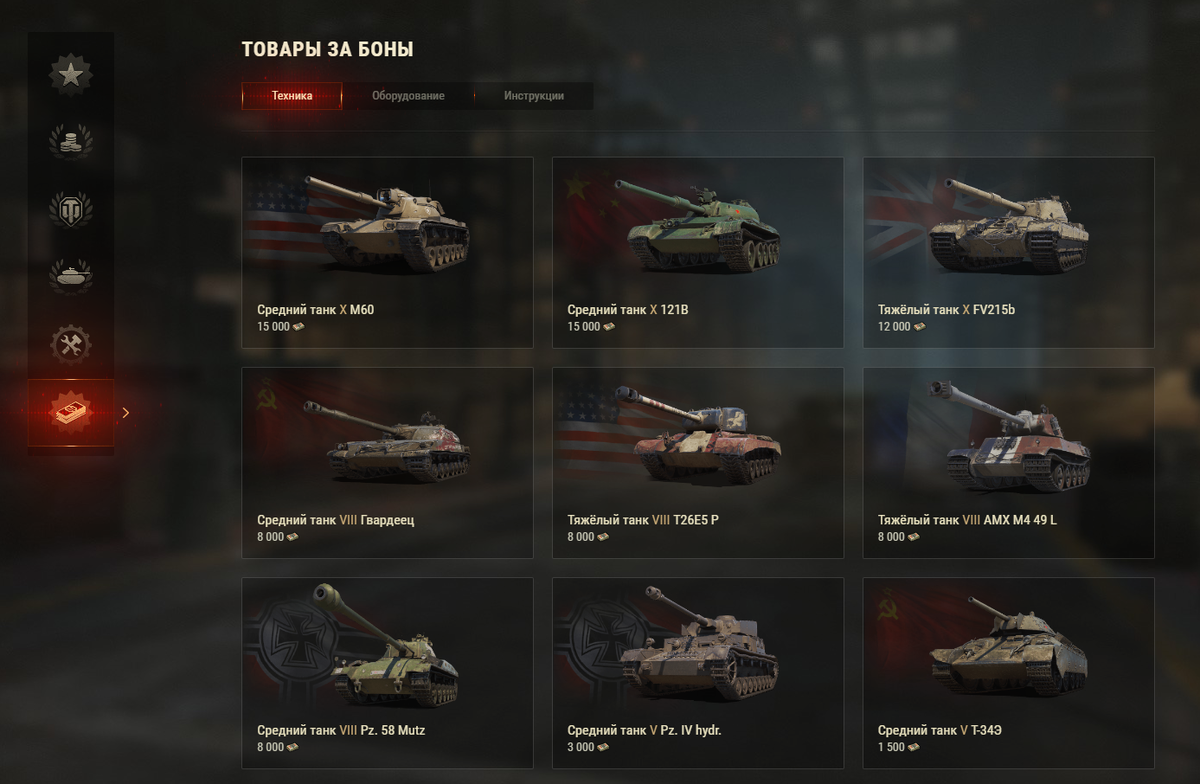Viewport: 1200px width, 784px height.
Task: Select the AMX M4 49 L card
Action: (1009, 463)
